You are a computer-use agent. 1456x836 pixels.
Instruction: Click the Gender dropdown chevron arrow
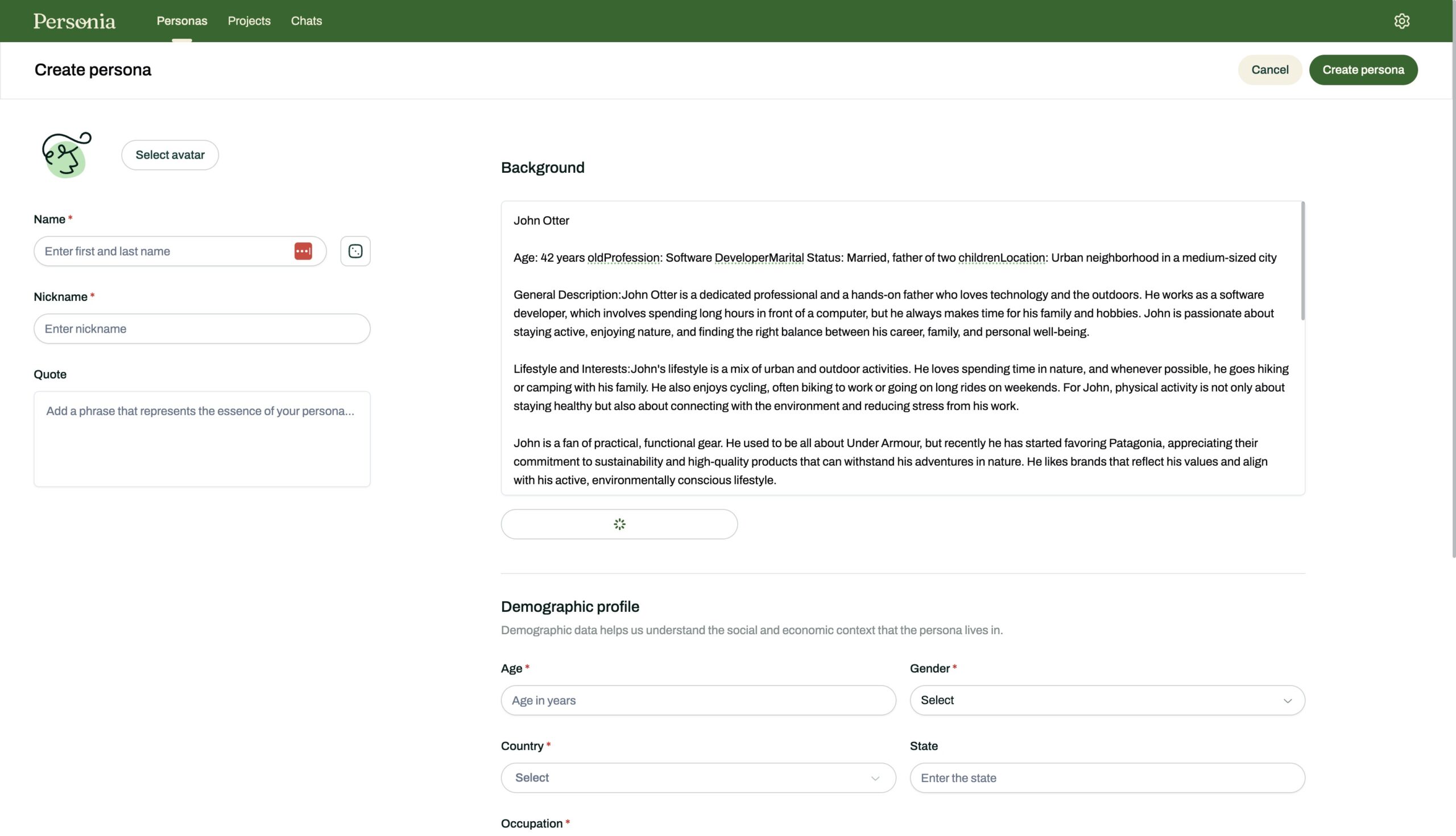1287,701
